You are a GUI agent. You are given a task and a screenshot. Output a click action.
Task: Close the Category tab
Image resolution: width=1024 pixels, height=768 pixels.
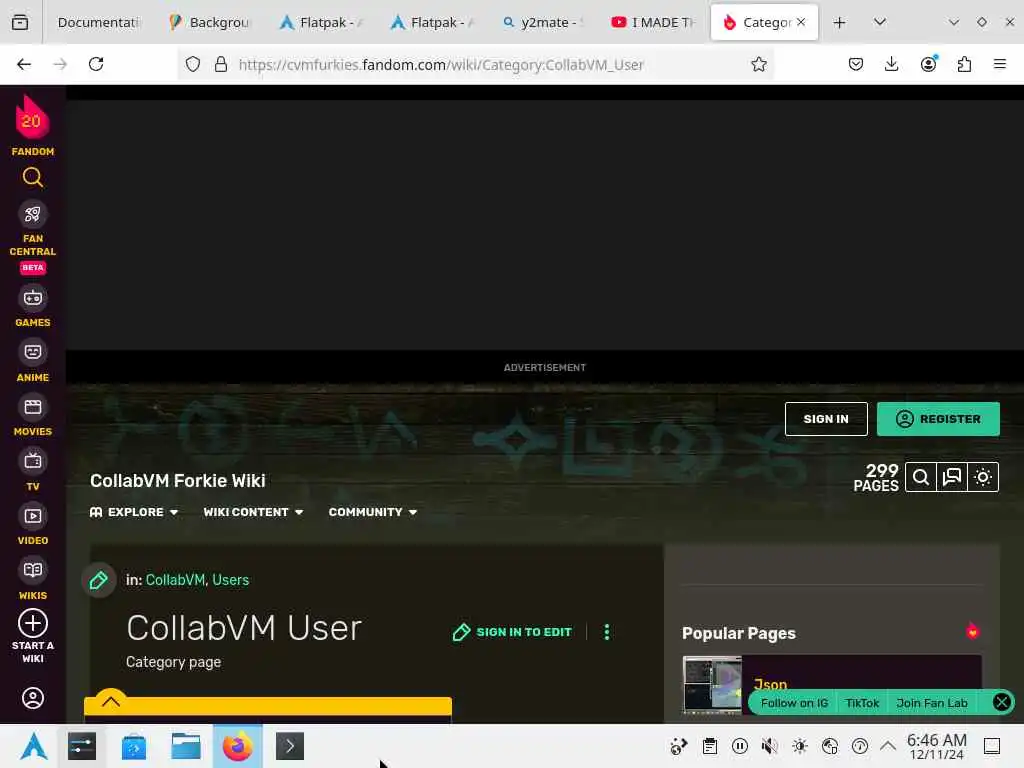pos(801,22)
